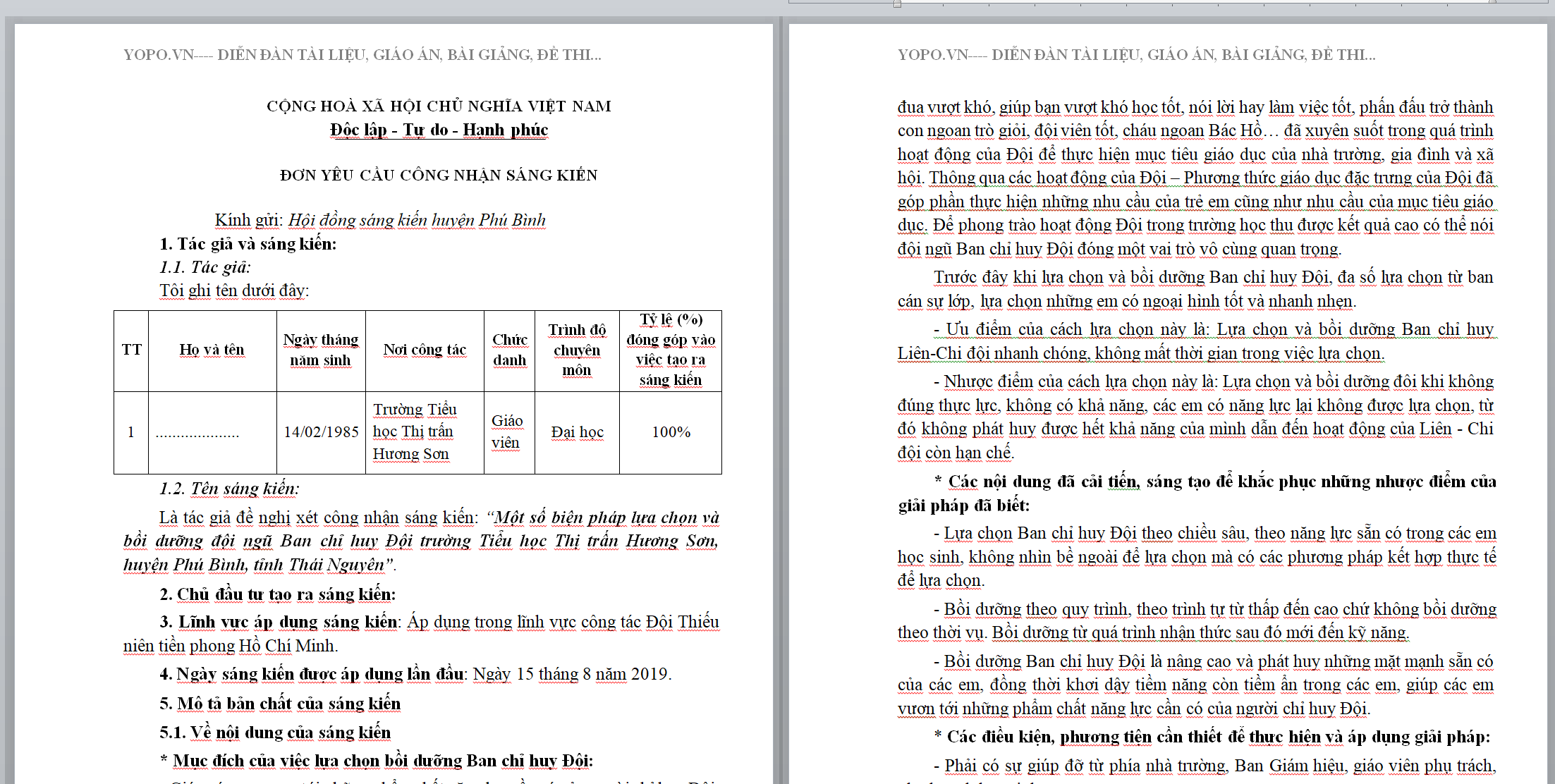Click the bold heading Các điều kiện, phương tiện cần thiết
This screenshot has height=784, width=1555.
point(1212,737)
